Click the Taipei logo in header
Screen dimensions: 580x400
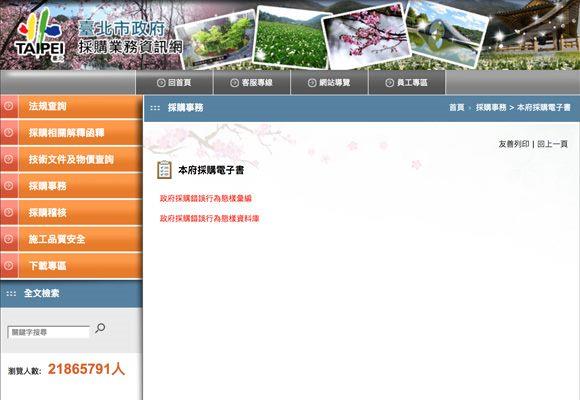click(40, 35)
